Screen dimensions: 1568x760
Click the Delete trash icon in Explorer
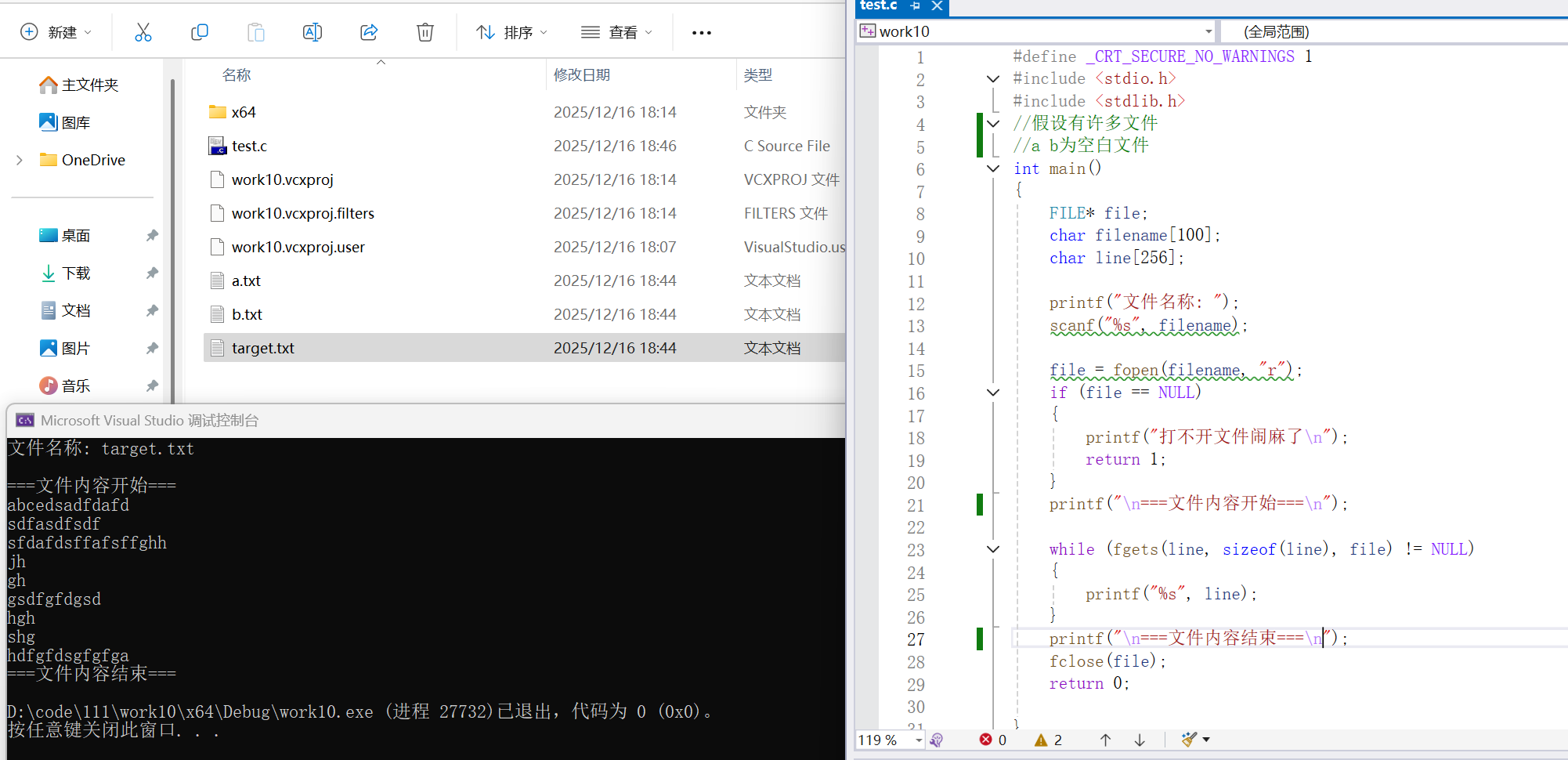pos(425,32)
